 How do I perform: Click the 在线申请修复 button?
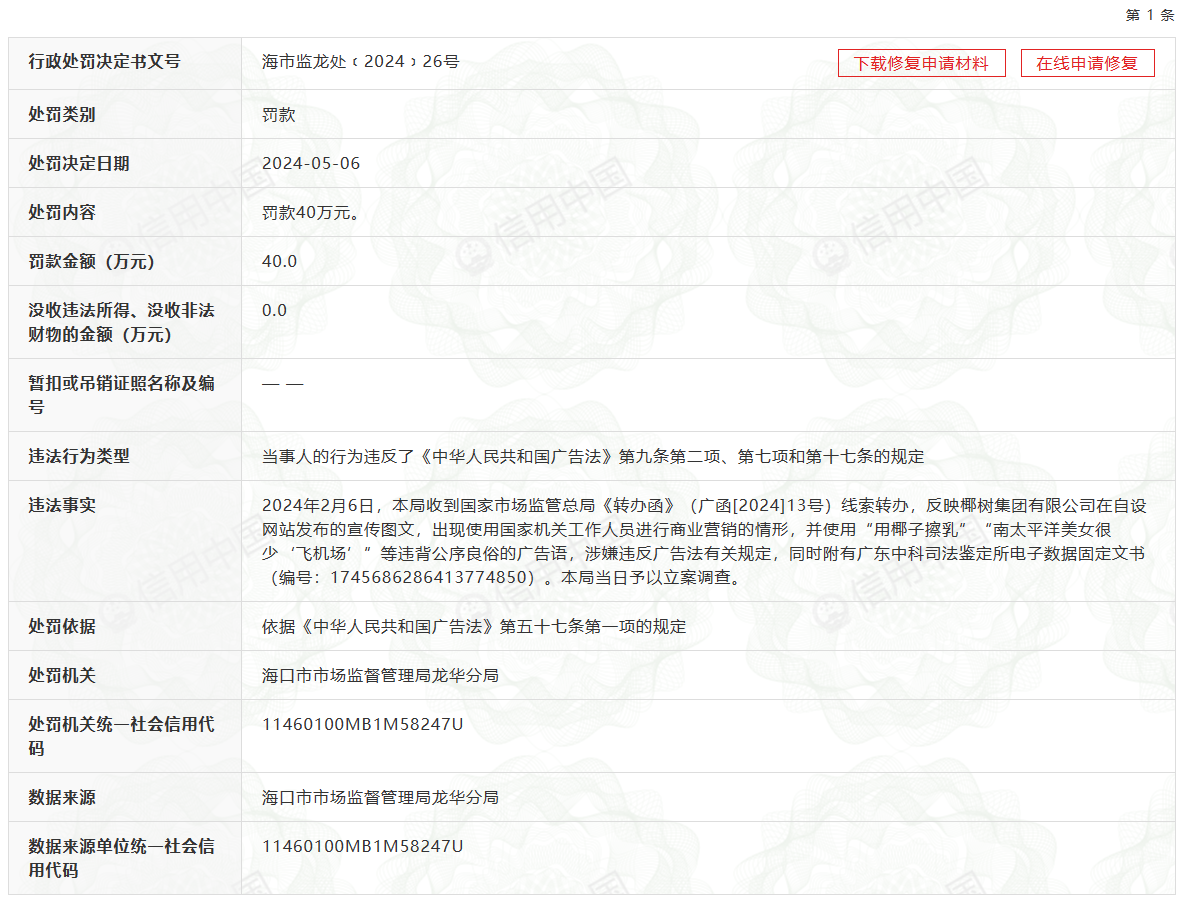coord(1087,63)
